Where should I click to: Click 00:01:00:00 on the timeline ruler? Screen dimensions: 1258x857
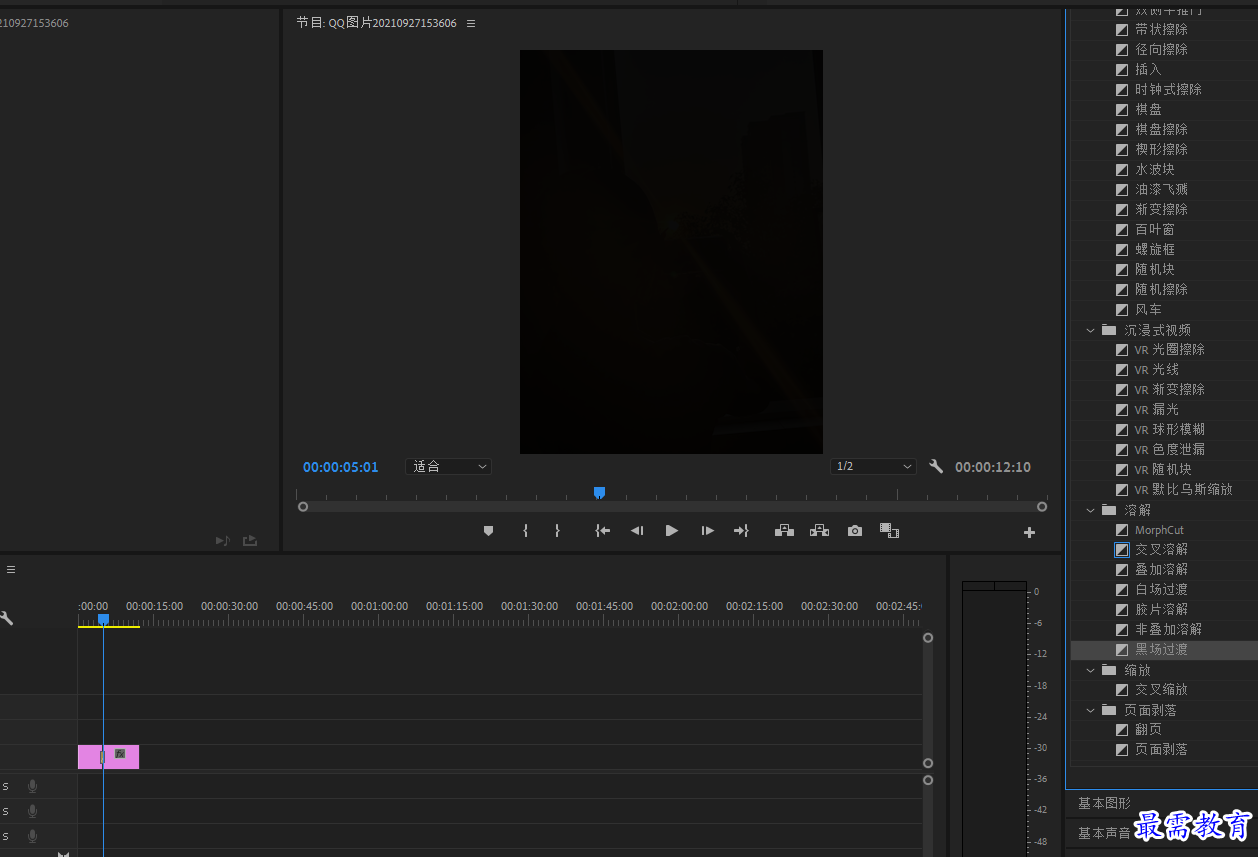(x=379, y=606)
